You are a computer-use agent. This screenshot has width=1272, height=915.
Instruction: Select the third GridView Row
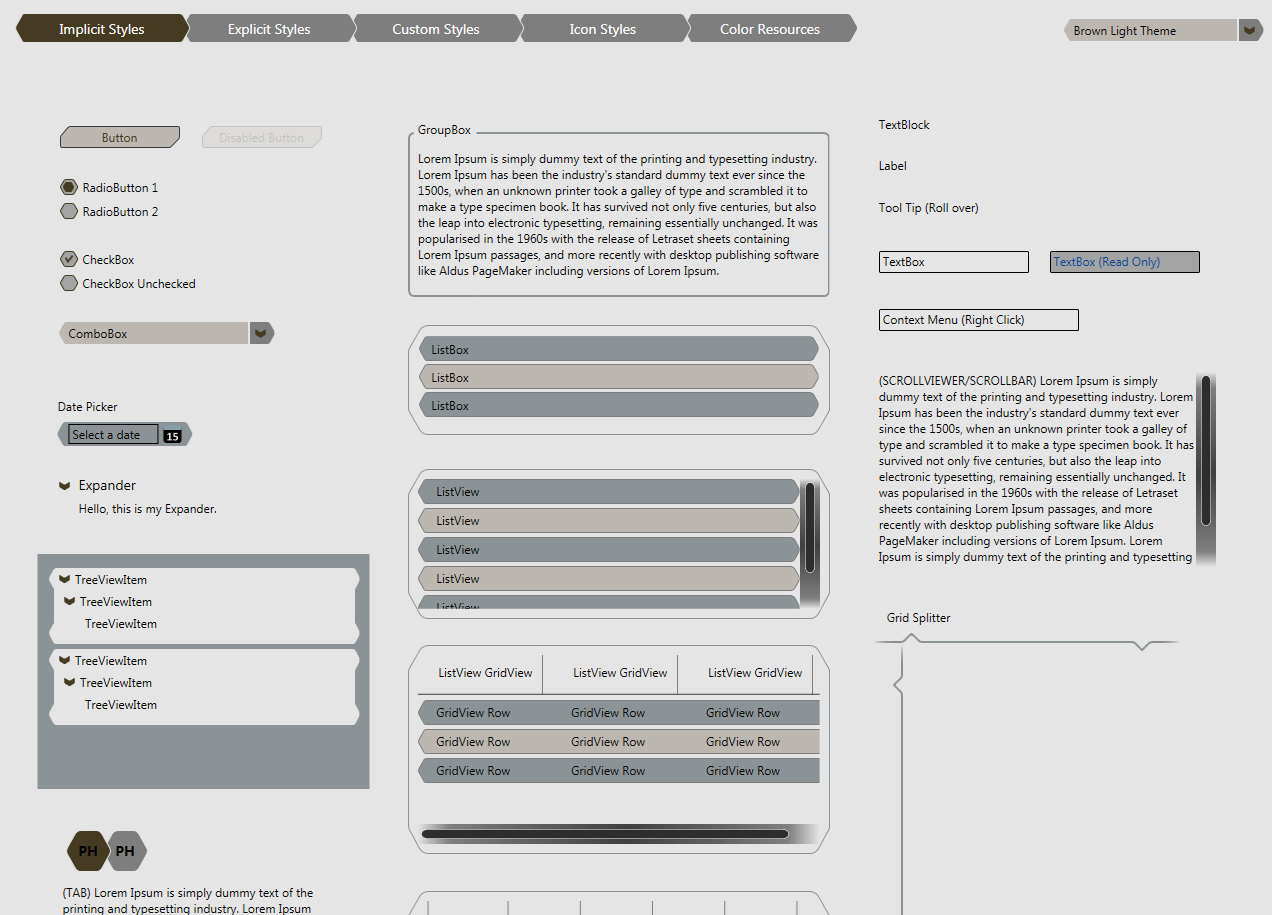[x=619, y=771]
